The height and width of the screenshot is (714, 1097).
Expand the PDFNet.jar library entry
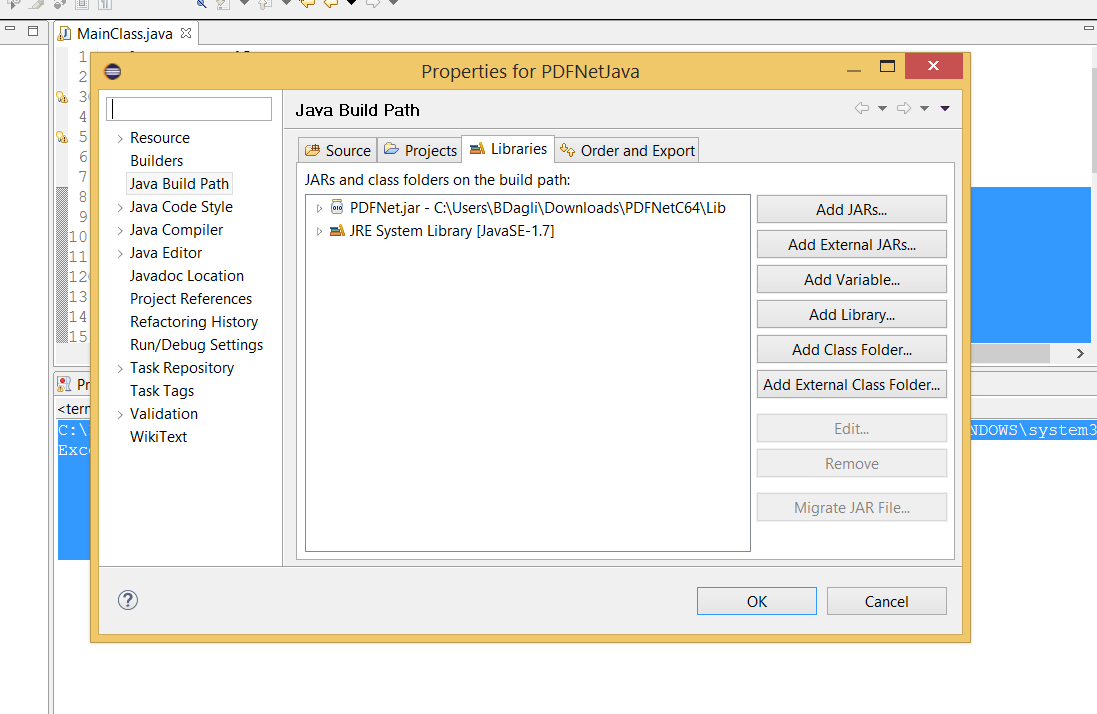[x=319, y=208]
